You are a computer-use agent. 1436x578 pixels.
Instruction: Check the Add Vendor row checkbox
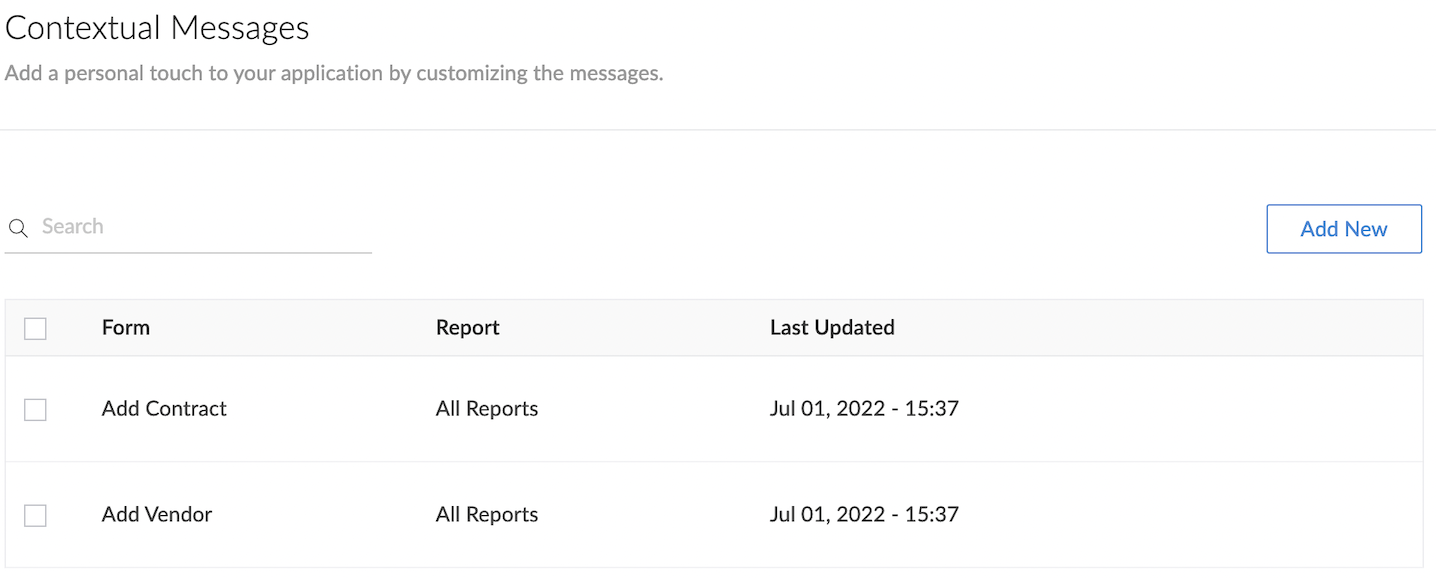click(35, 515)
